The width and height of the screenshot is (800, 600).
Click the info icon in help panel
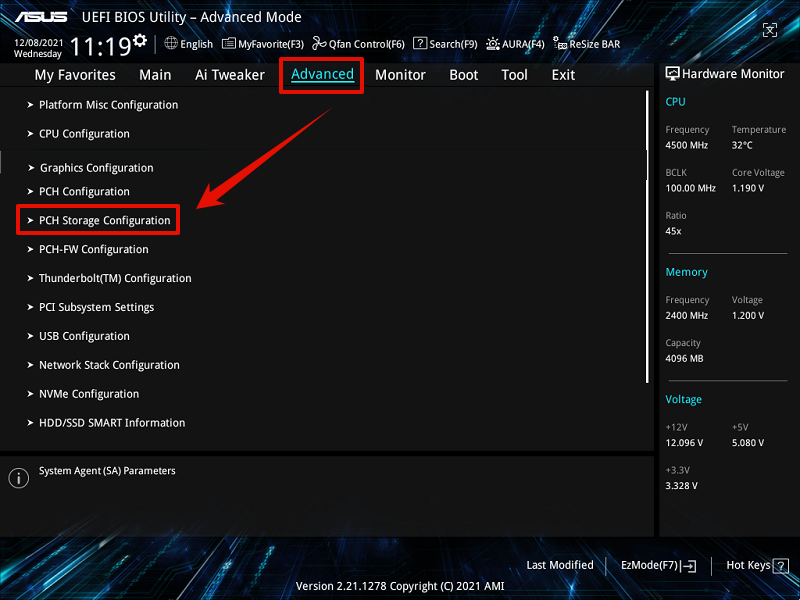tap(18, 478)
